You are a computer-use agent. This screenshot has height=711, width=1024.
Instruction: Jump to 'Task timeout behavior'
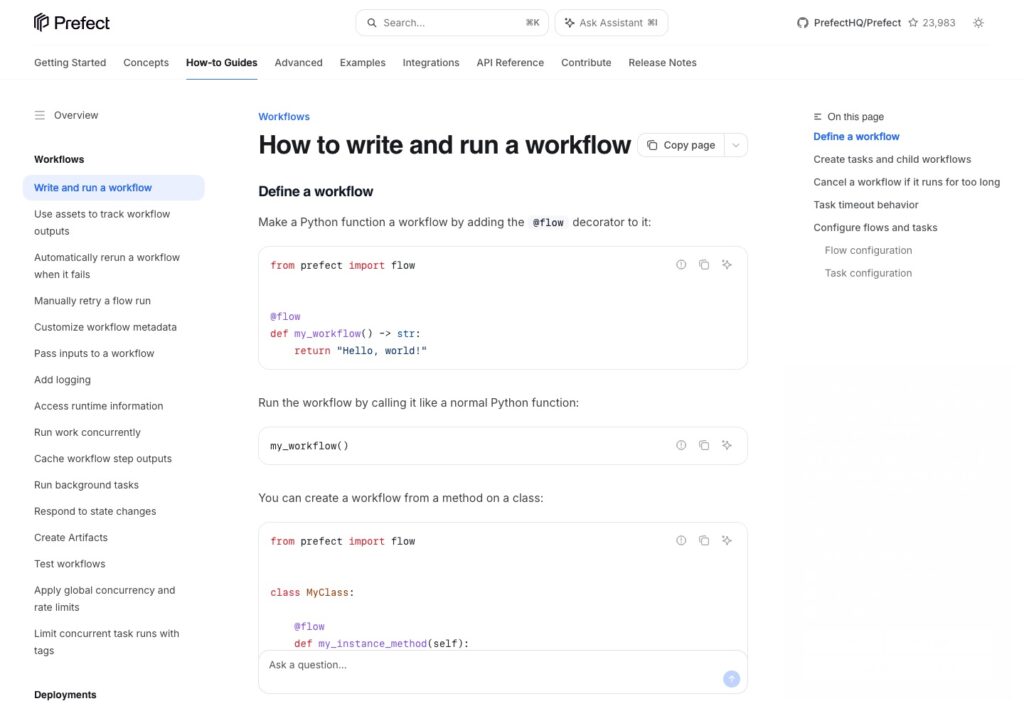pos(865,205)
